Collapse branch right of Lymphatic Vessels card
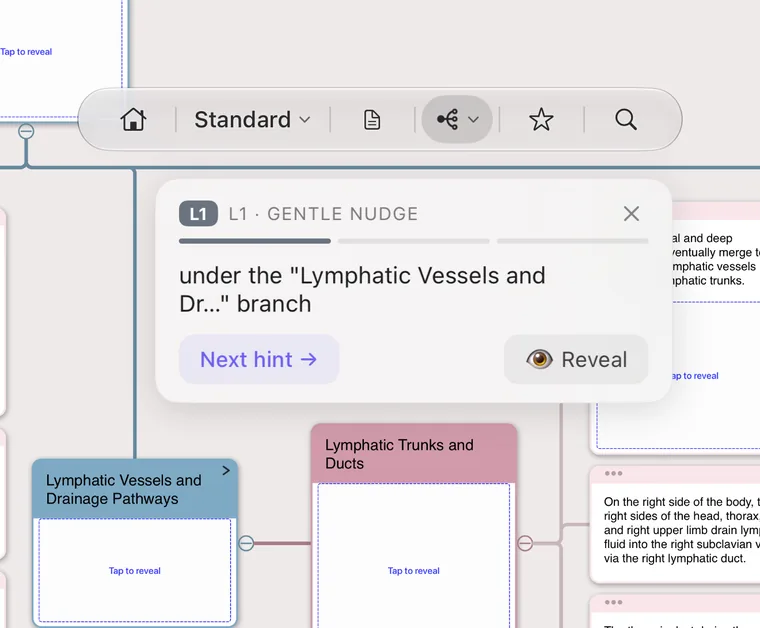The image size is (760, 628). click(x=246, y=543)
